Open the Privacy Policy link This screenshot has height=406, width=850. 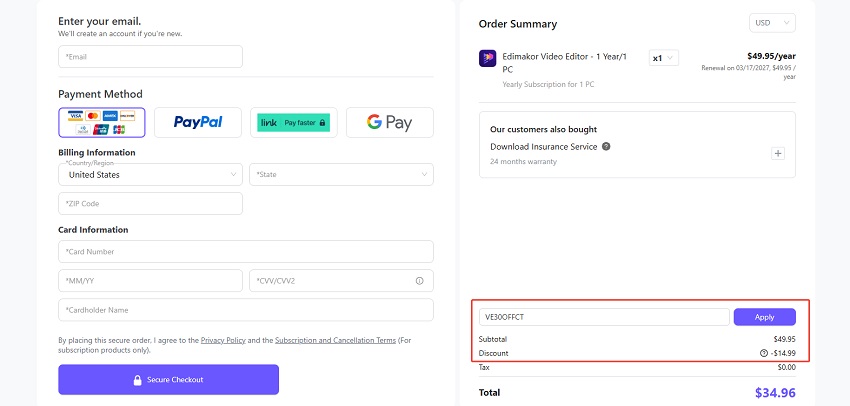(x=224, y=340)
